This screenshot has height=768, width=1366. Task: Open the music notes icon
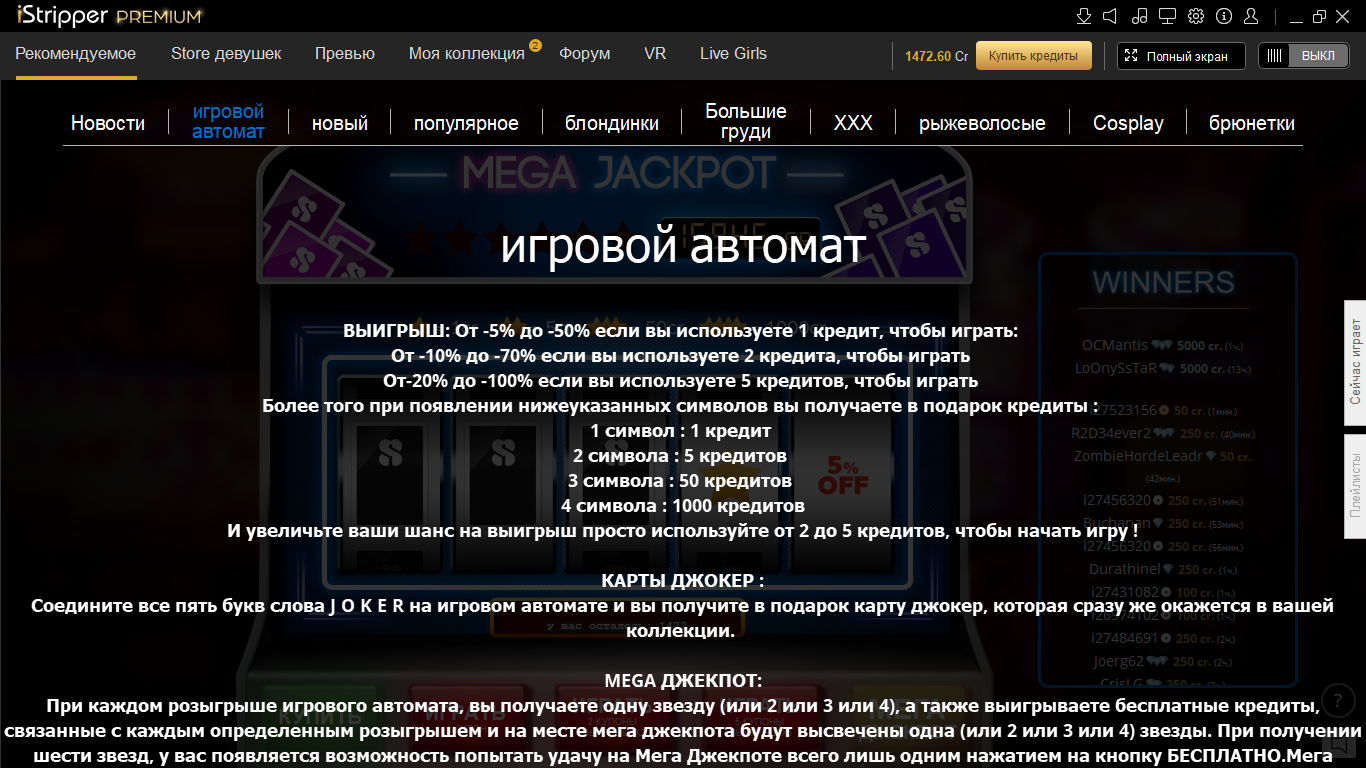(1139, 16)
